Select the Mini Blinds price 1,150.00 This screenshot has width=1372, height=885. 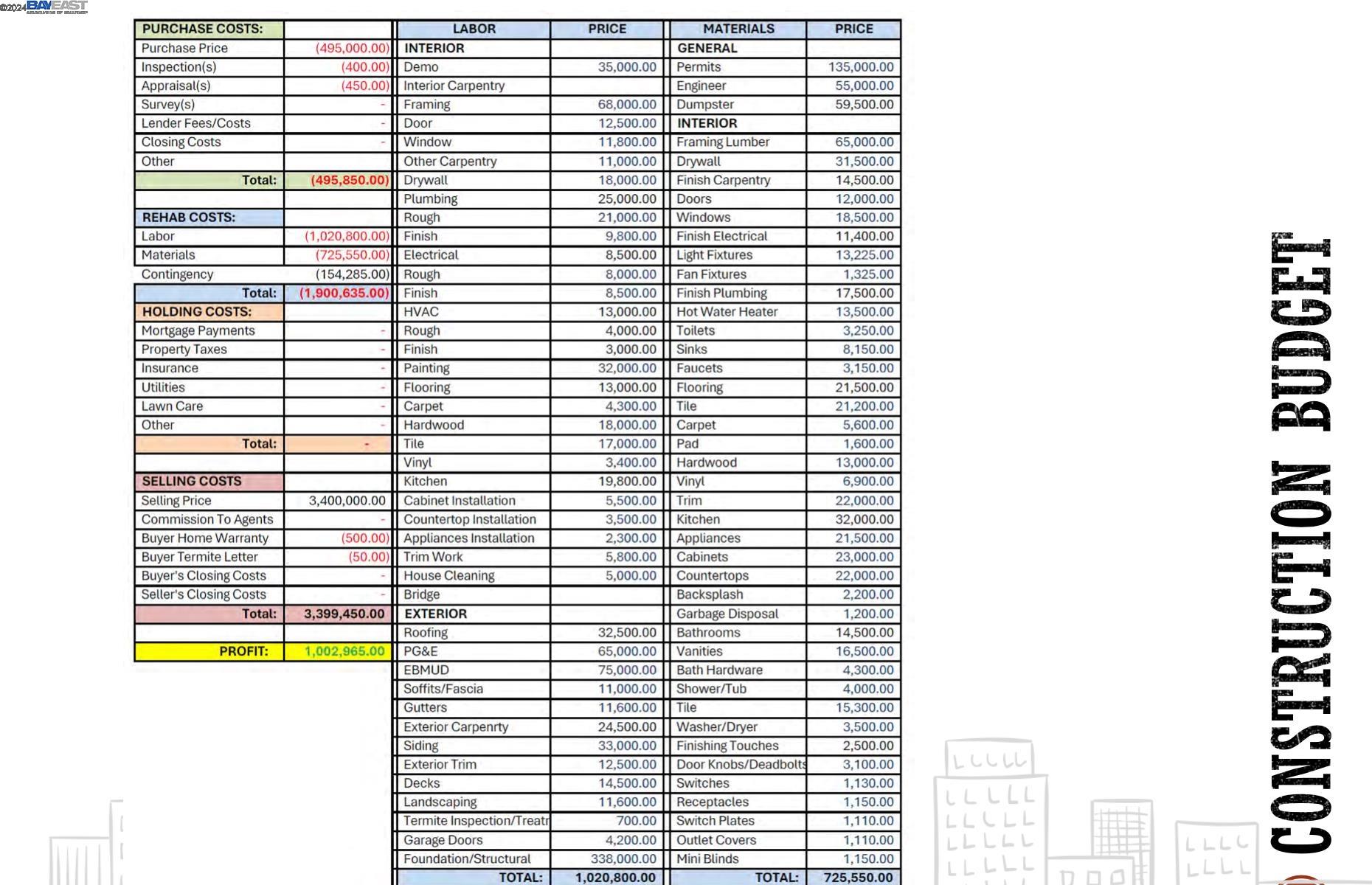point(867,859)
